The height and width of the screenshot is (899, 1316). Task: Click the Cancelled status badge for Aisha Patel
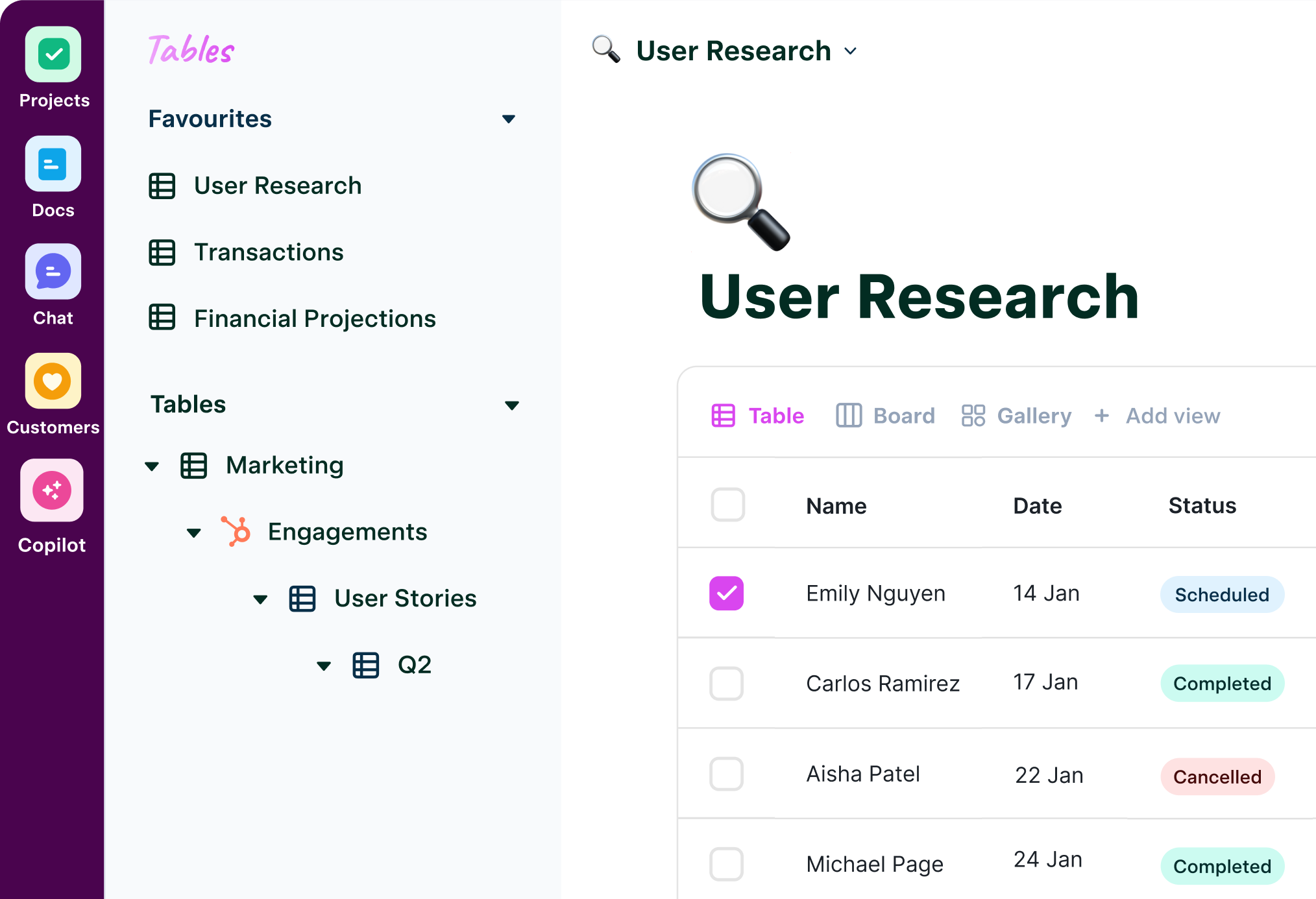[x=1217, y=776]
